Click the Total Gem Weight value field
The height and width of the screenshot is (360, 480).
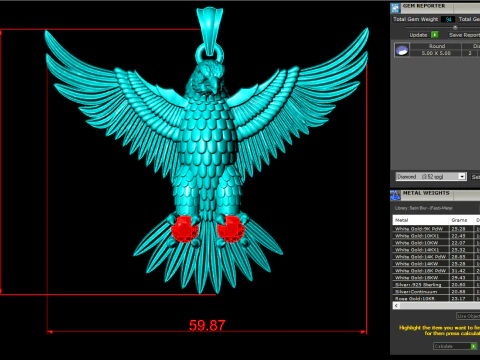448,20
